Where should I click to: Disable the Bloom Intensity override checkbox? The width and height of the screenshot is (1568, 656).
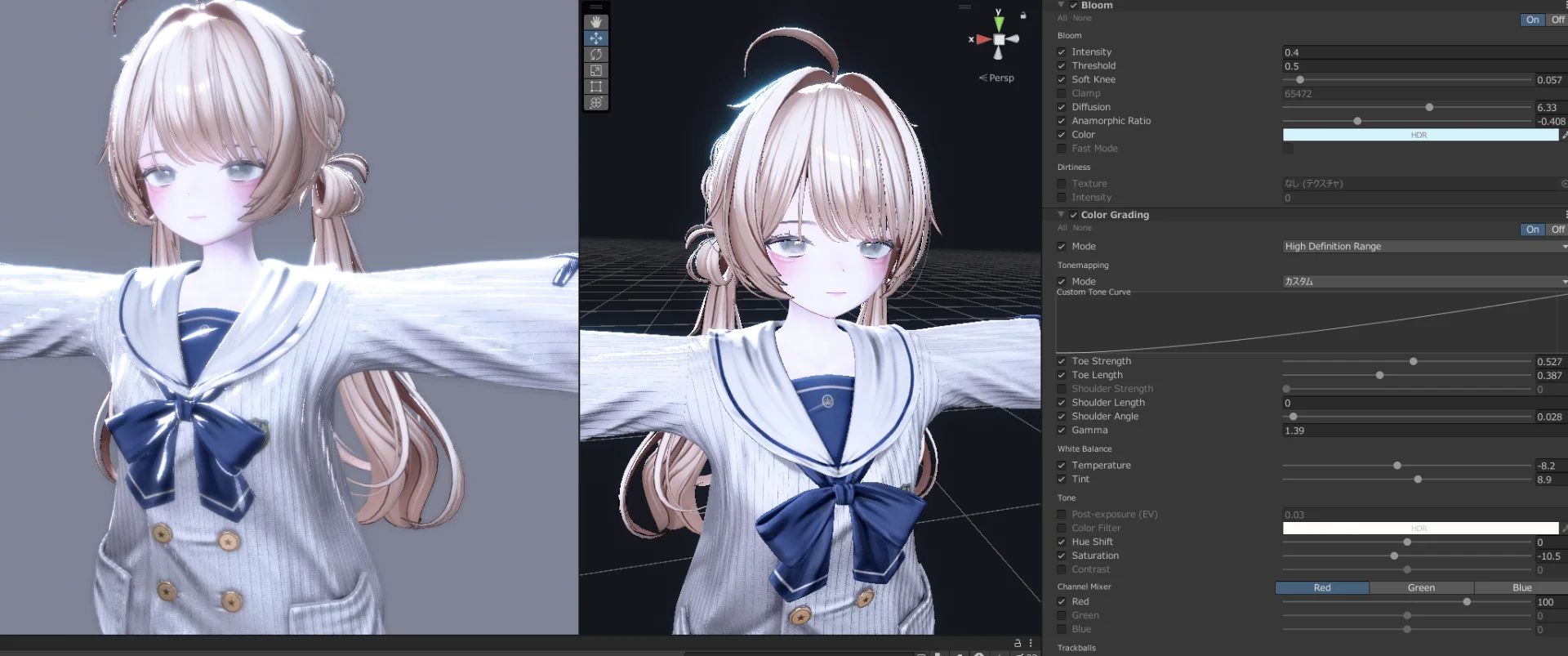point(1062,52)
